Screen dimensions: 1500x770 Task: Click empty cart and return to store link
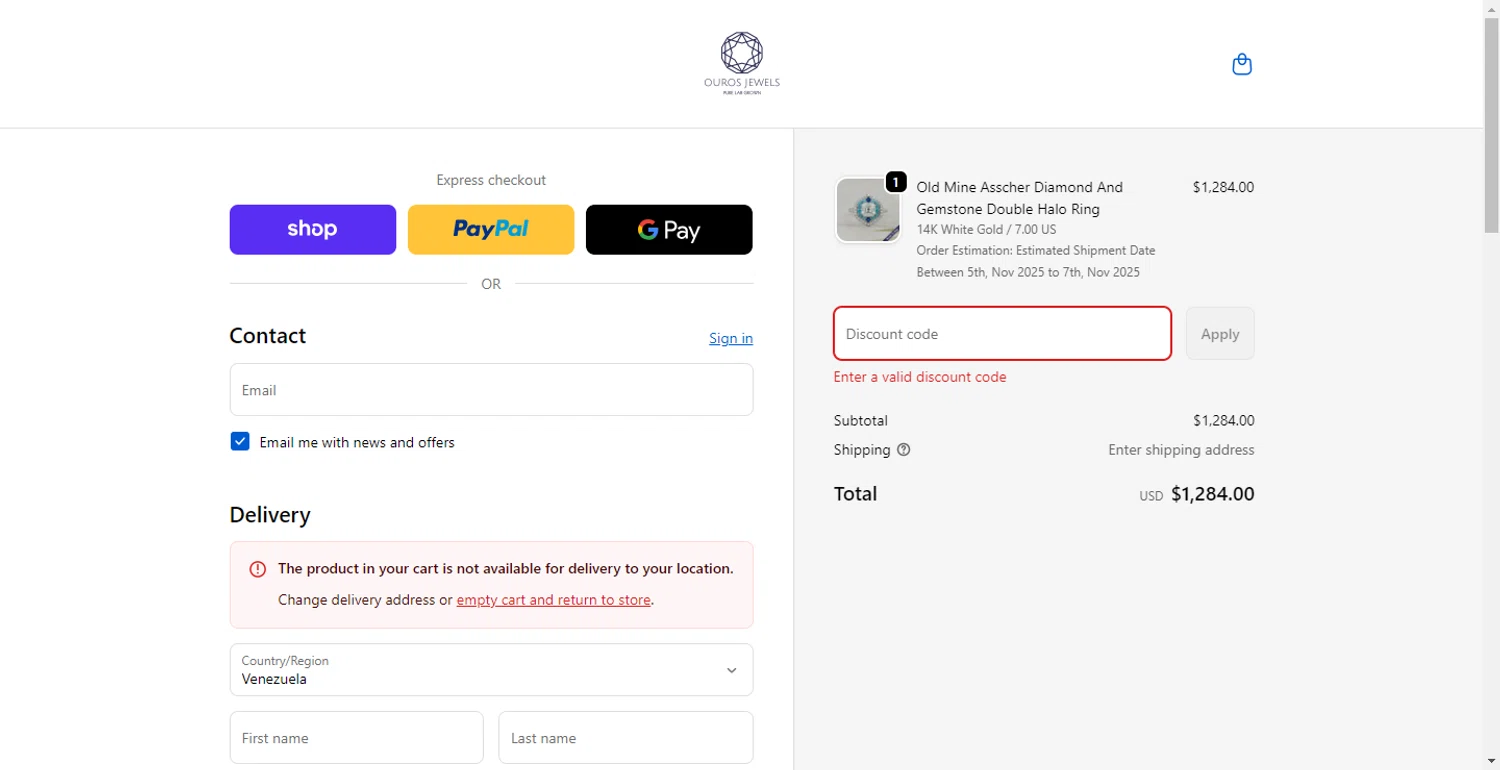[x=554, y=600]
